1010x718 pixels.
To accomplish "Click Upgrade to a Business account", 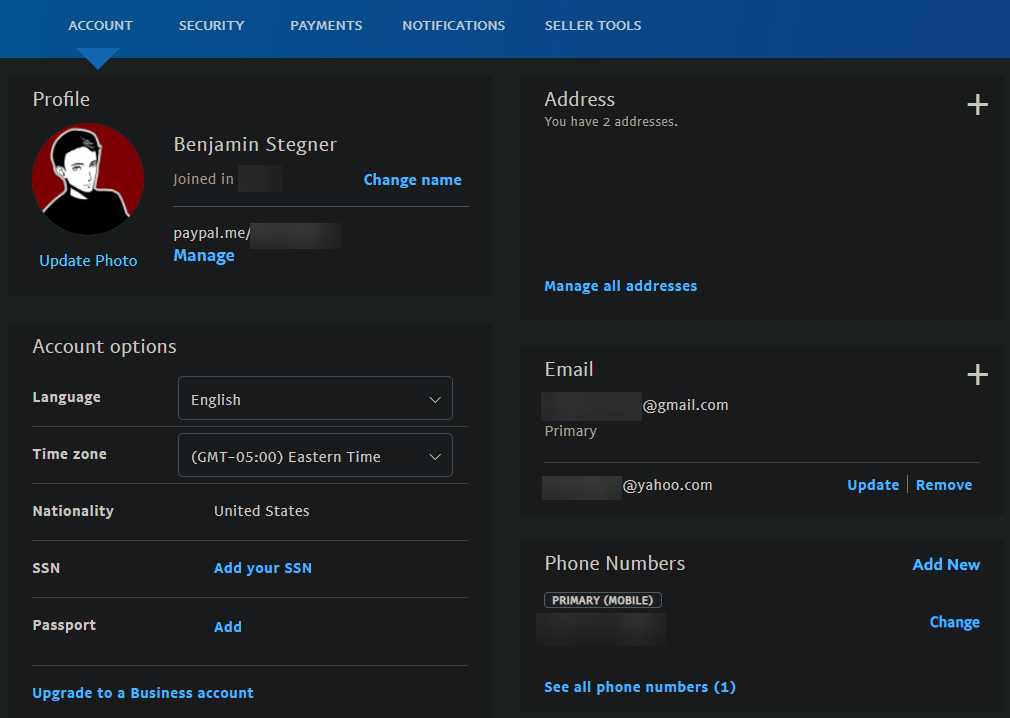I will [x=143, y=693].
